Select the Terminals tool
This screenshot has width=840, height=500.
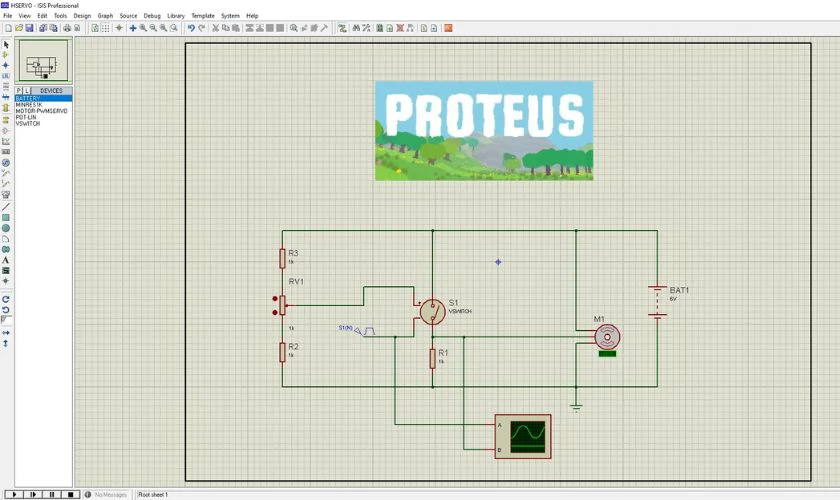coord(6,120)
